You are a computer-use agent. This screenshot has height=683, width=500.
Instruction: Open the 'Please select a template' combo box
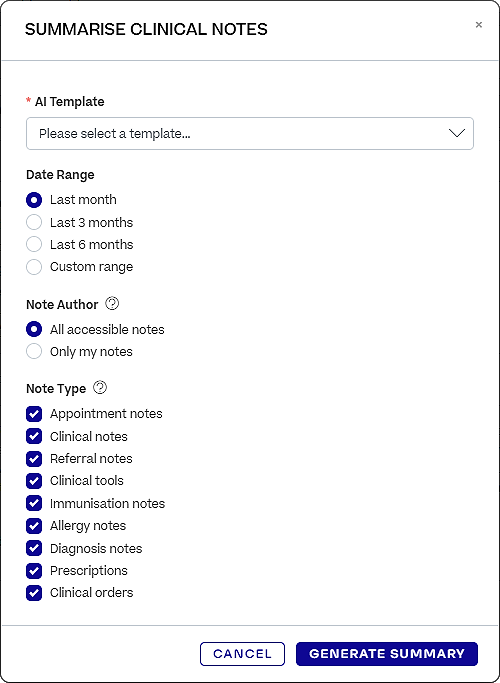point(250,133)
